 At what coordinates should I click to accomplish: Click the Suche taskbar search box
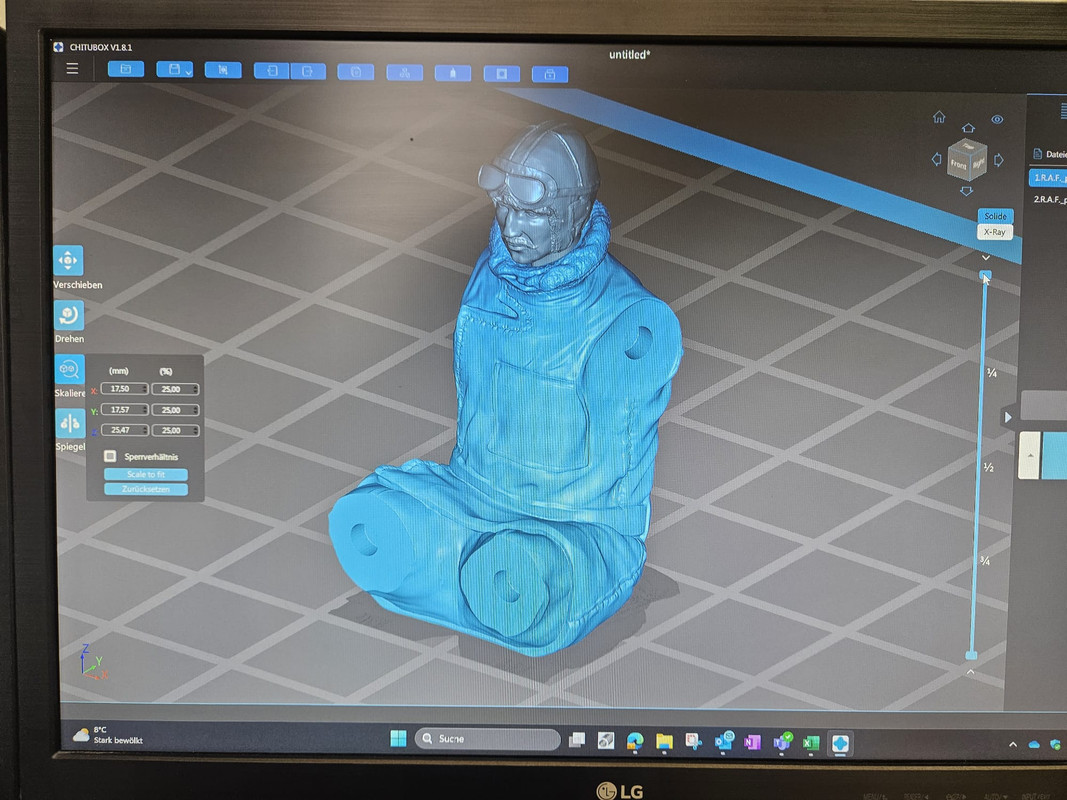point(487,739)
